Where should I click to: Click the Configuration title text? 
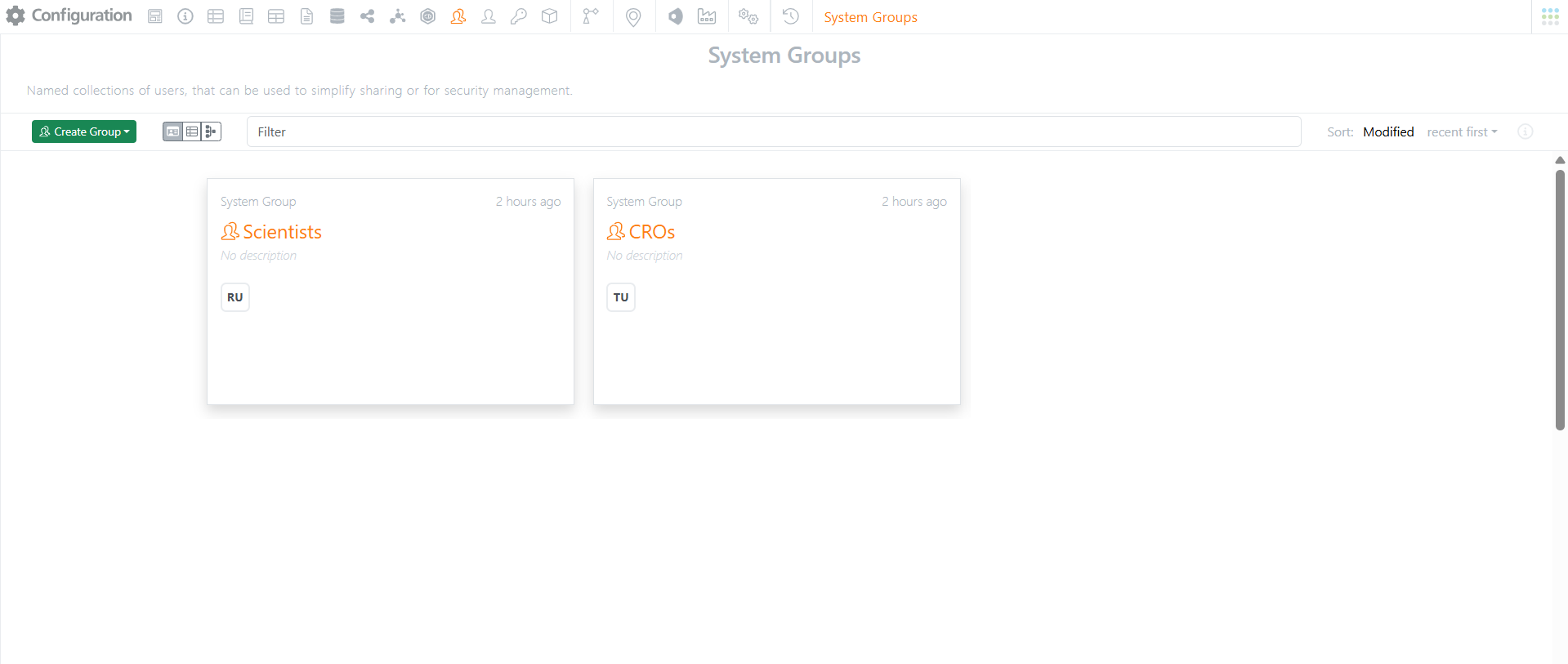82,16
